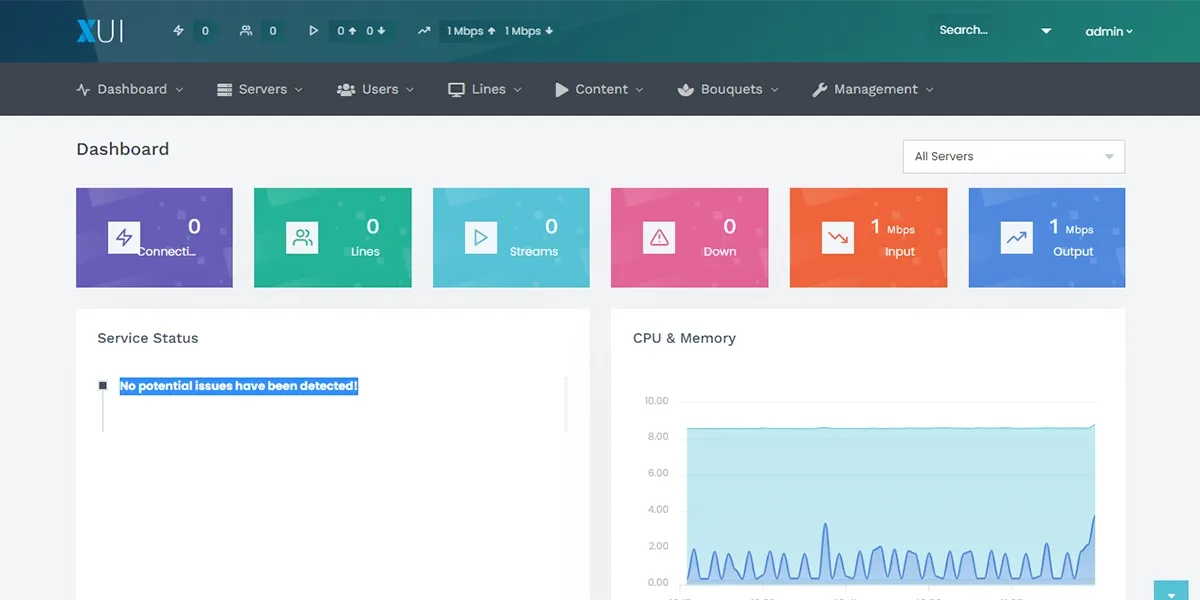
Task: Open the admin account dropdown
Action: click(1108, 31)
